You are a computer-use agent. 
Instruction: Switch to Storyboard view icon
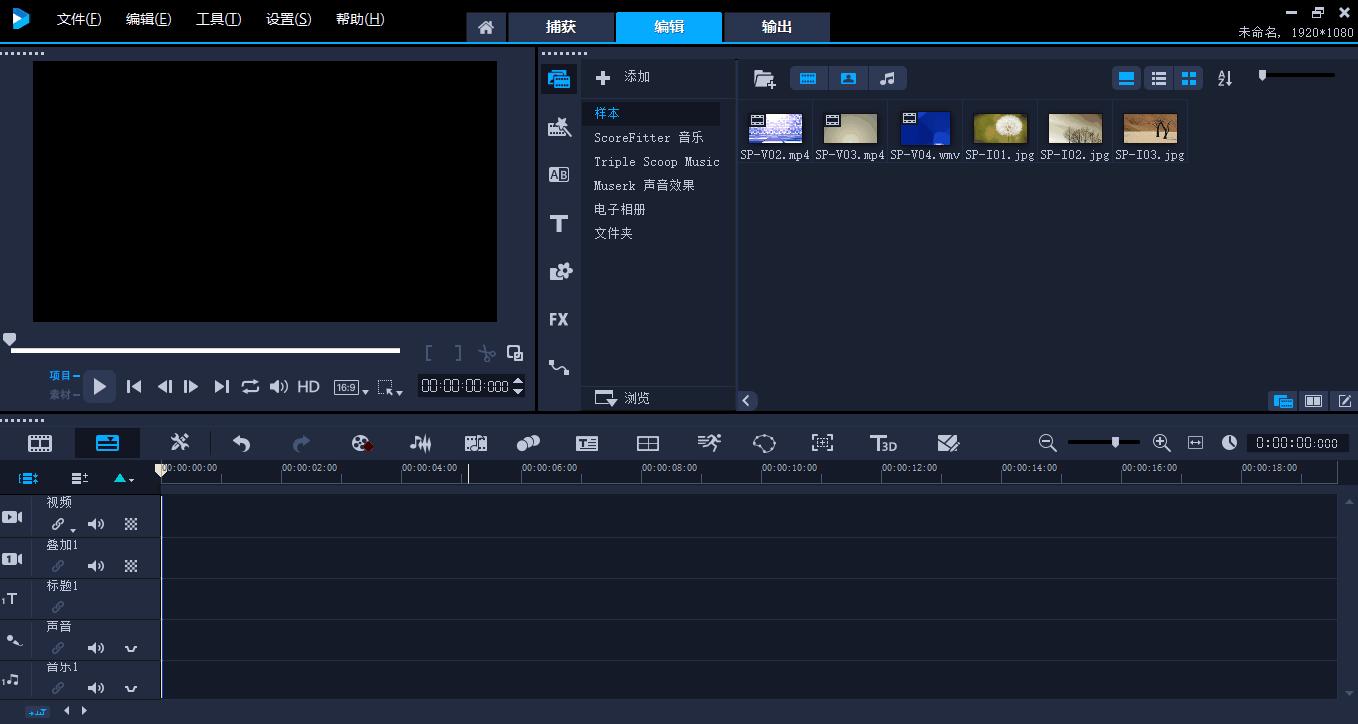[x=40, y=443]
